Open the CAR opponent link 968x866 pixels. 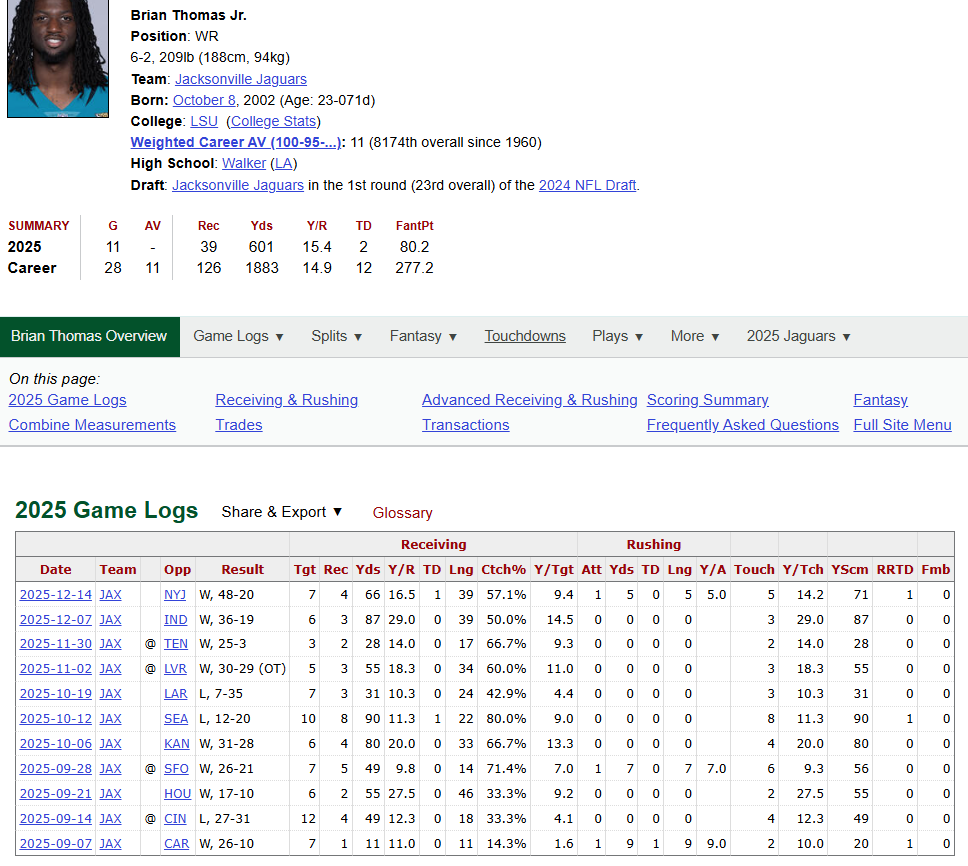(x=177, y=844)
